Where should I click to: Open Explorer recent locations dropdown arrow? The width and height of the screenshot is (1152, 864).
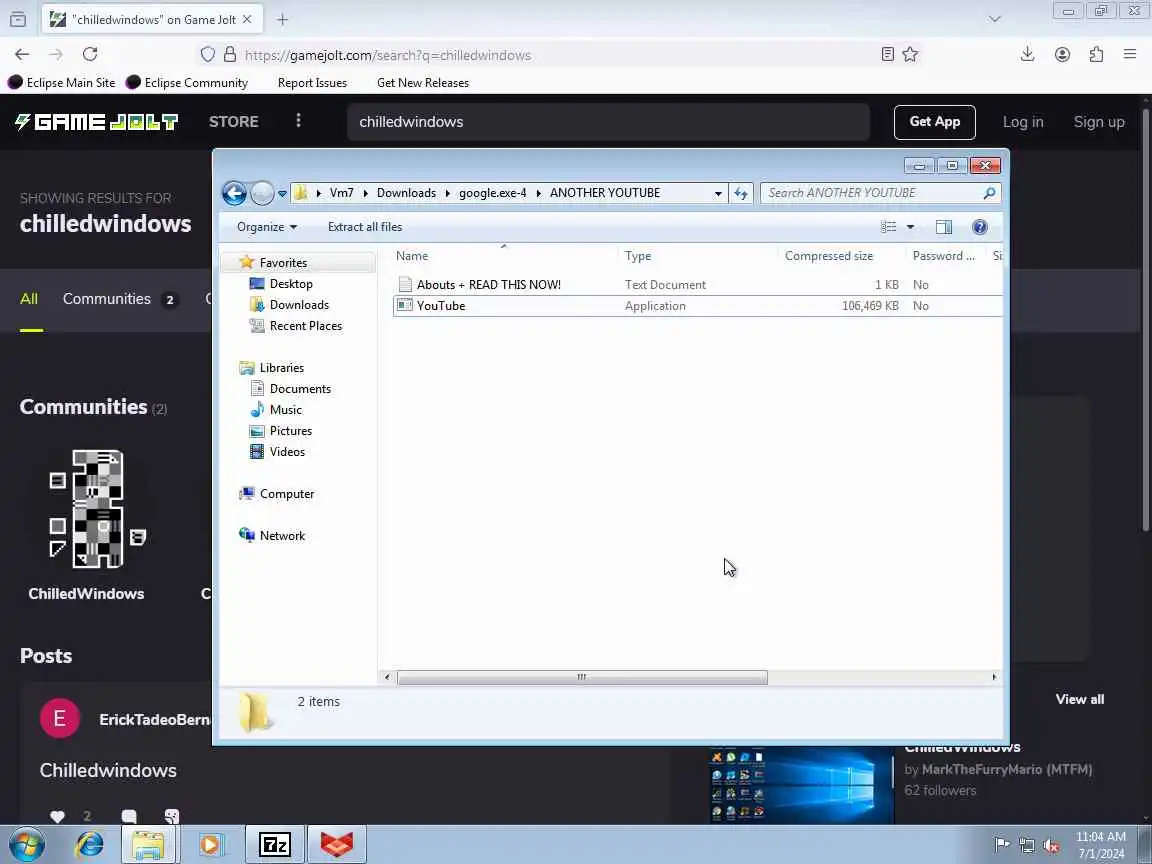pos(282,194)
